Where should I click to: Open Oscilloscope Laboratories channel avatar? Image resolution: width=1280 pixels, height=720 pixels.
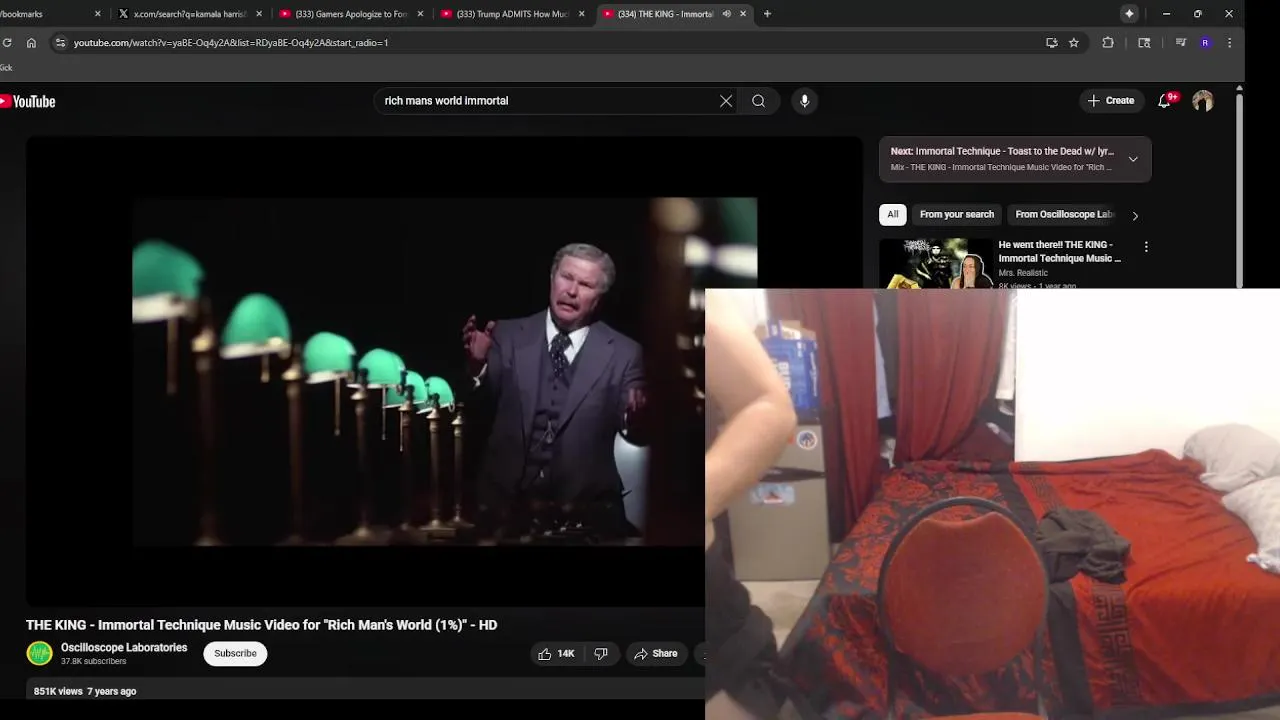[x=39, y=654]
